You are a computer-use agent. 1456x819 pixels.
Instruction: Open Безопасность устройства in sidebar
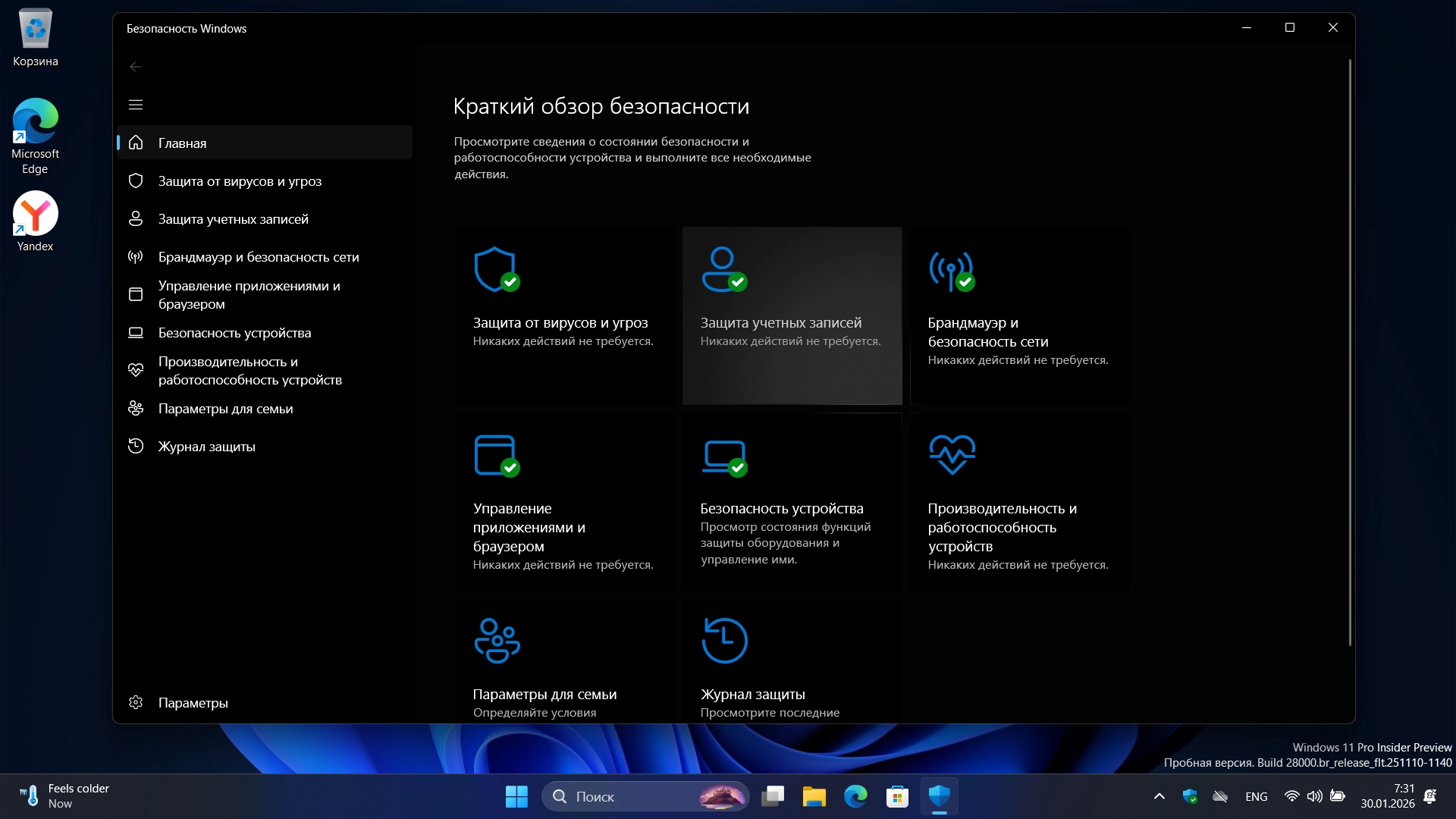click(x=234, y=333)
